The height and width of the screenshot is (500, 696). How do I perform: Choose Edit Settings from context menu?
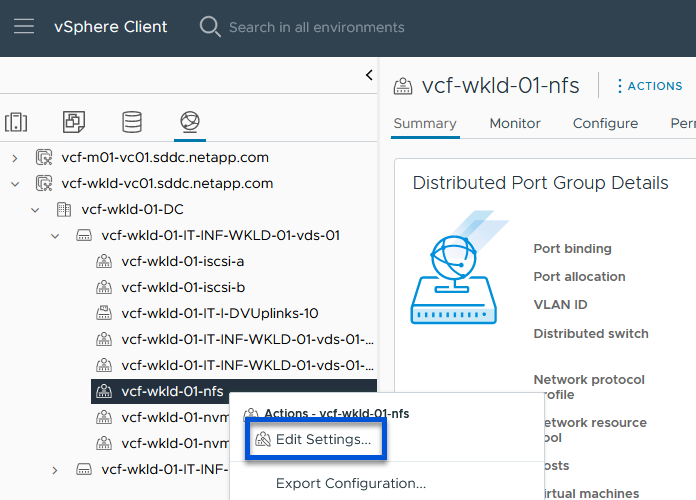point(323,439)
